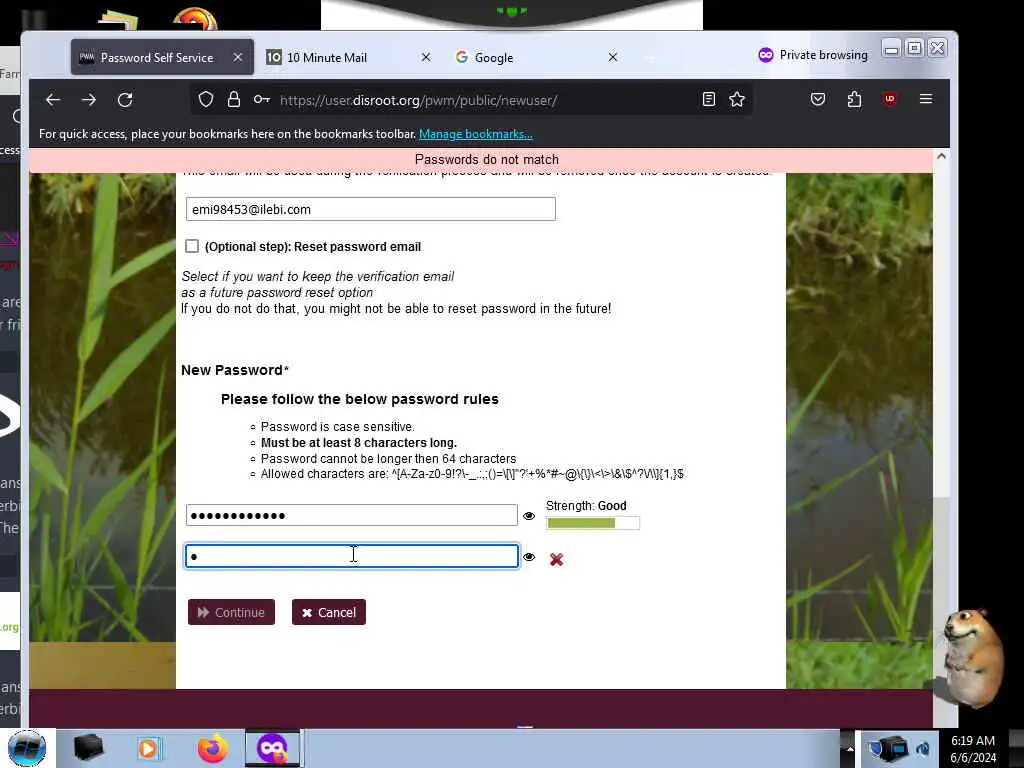Click the Cancel button

(328, 612)
